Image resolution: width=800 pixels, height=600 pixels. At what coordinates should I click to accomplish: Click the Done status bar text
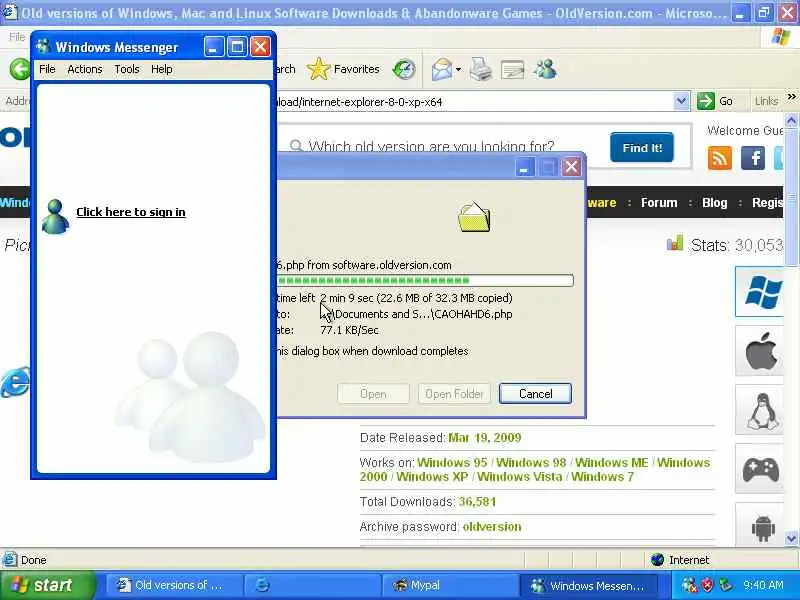[x=34, y=560]
